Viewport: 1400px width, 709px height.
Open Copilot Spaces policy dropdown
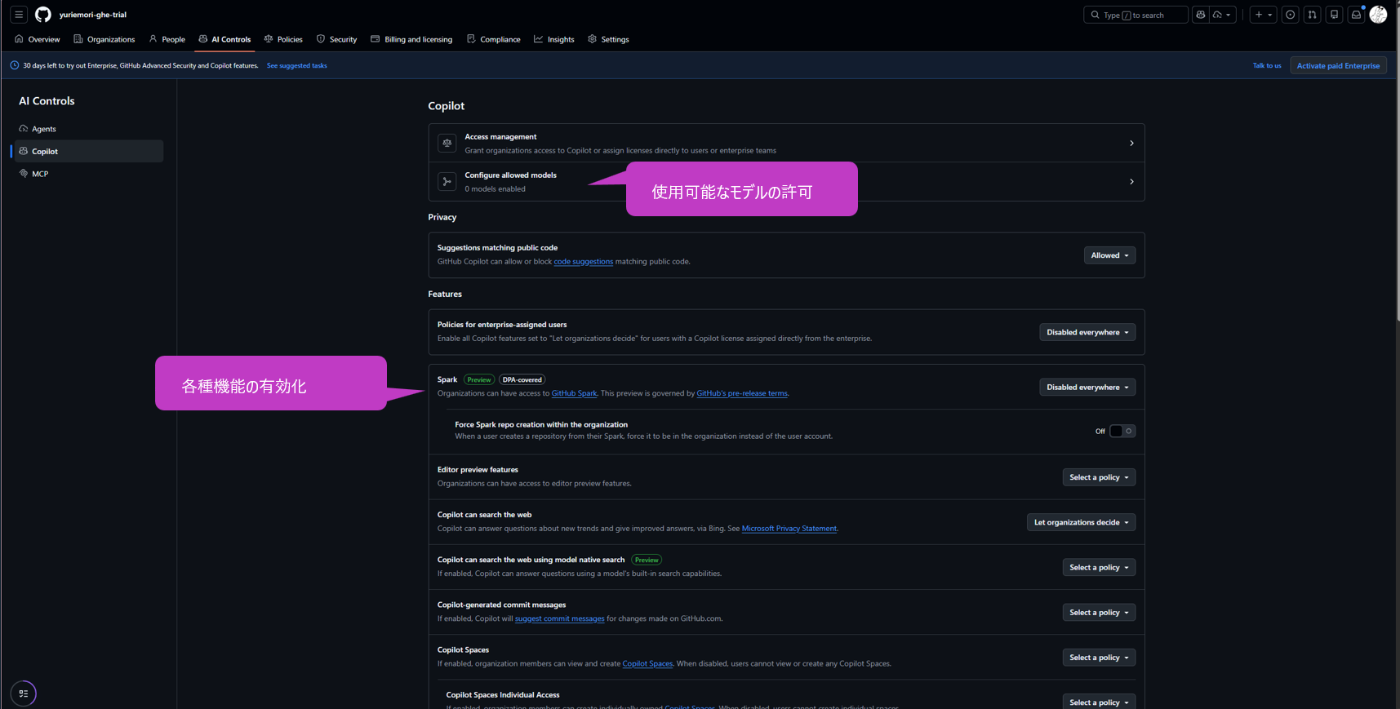coord(1099,657)
